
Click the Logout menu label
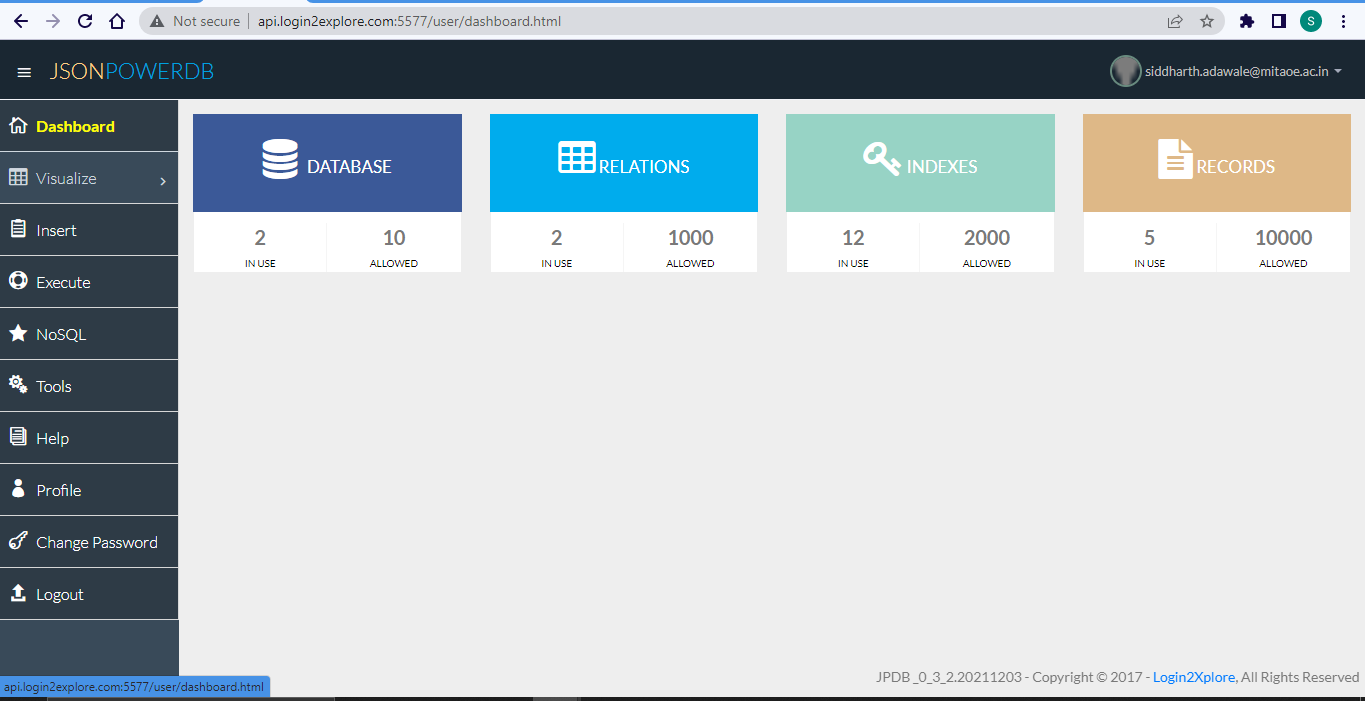60,594
